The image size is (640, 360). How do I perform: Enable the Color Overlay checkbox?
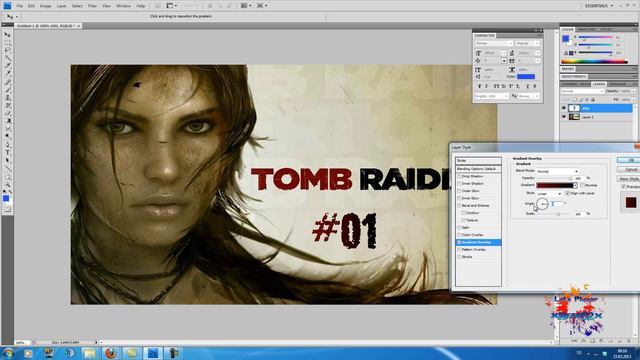pyautogui.click(x=459, y=235)
